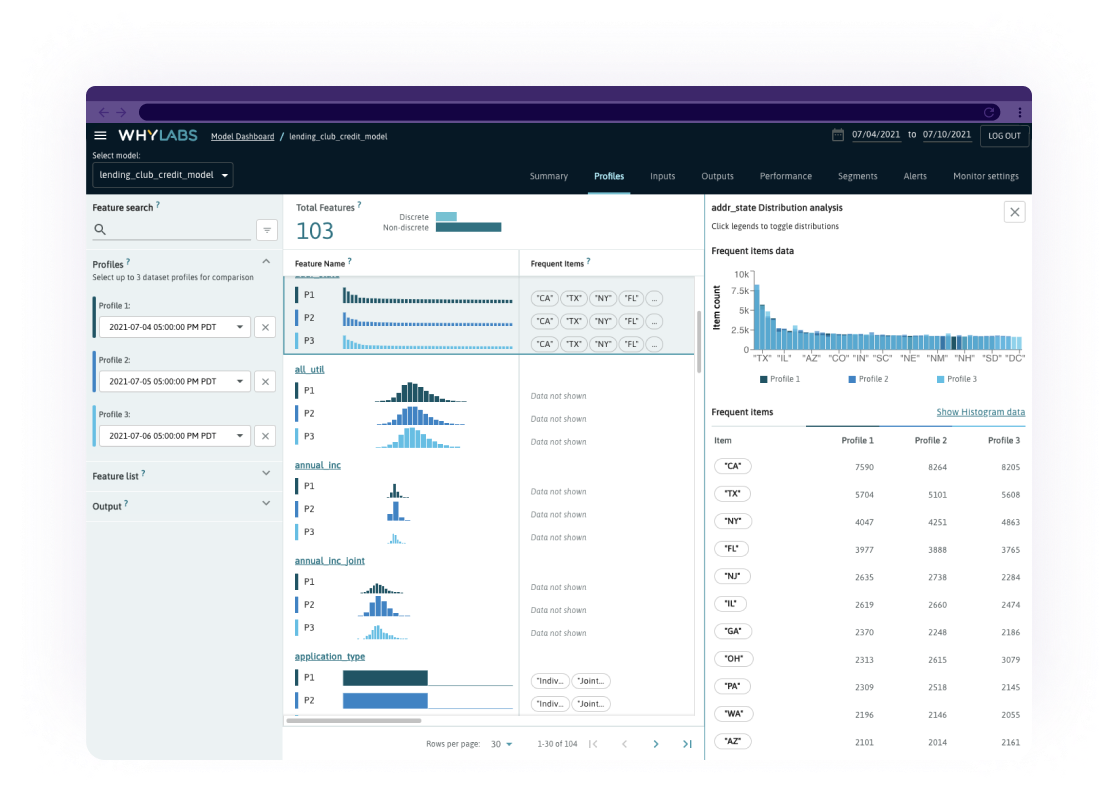This screenshot has width=1119, height=792.
Task: Click the browser reload icon
Action: tap(989, 113)
